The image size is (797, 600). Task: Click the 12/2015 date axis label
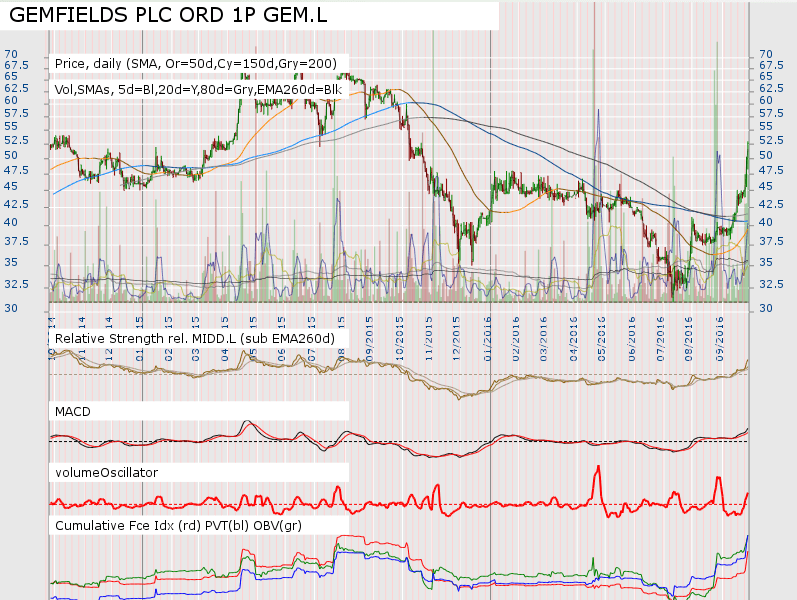tap(456, 339)
